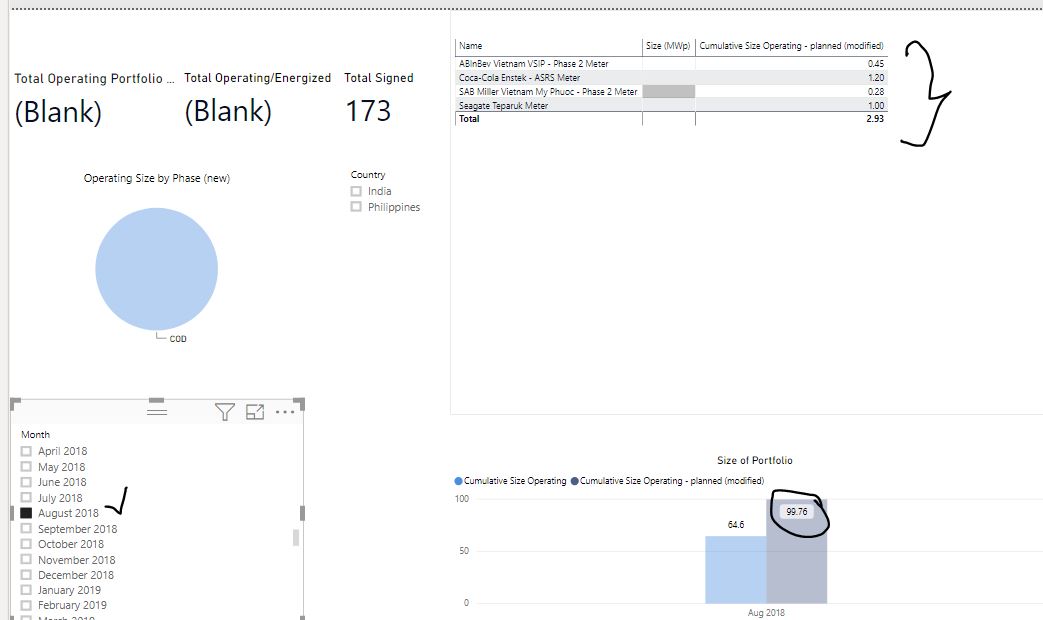Image resolution: width=1043 pixels, height=620 pixels.
Task: Click the Size of Portfolio chart title
Action: 755,460
